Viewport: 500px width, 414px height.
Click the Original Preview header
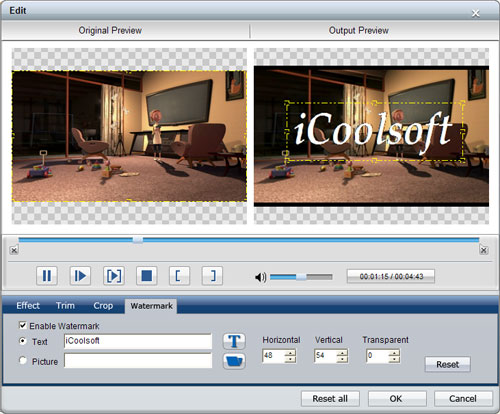pos(110,30)
